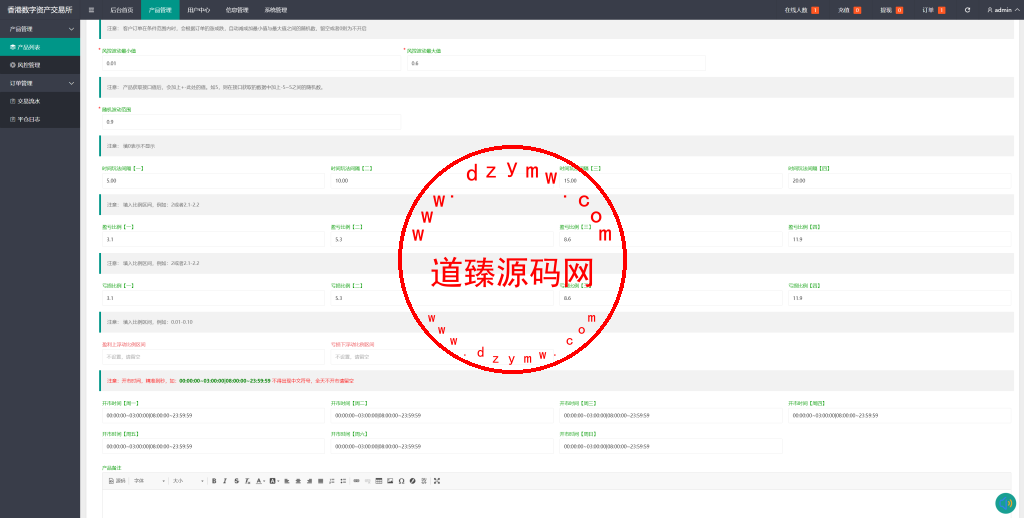Click the 提现 notification counter

pyautogui.click(x=891, y=10)
